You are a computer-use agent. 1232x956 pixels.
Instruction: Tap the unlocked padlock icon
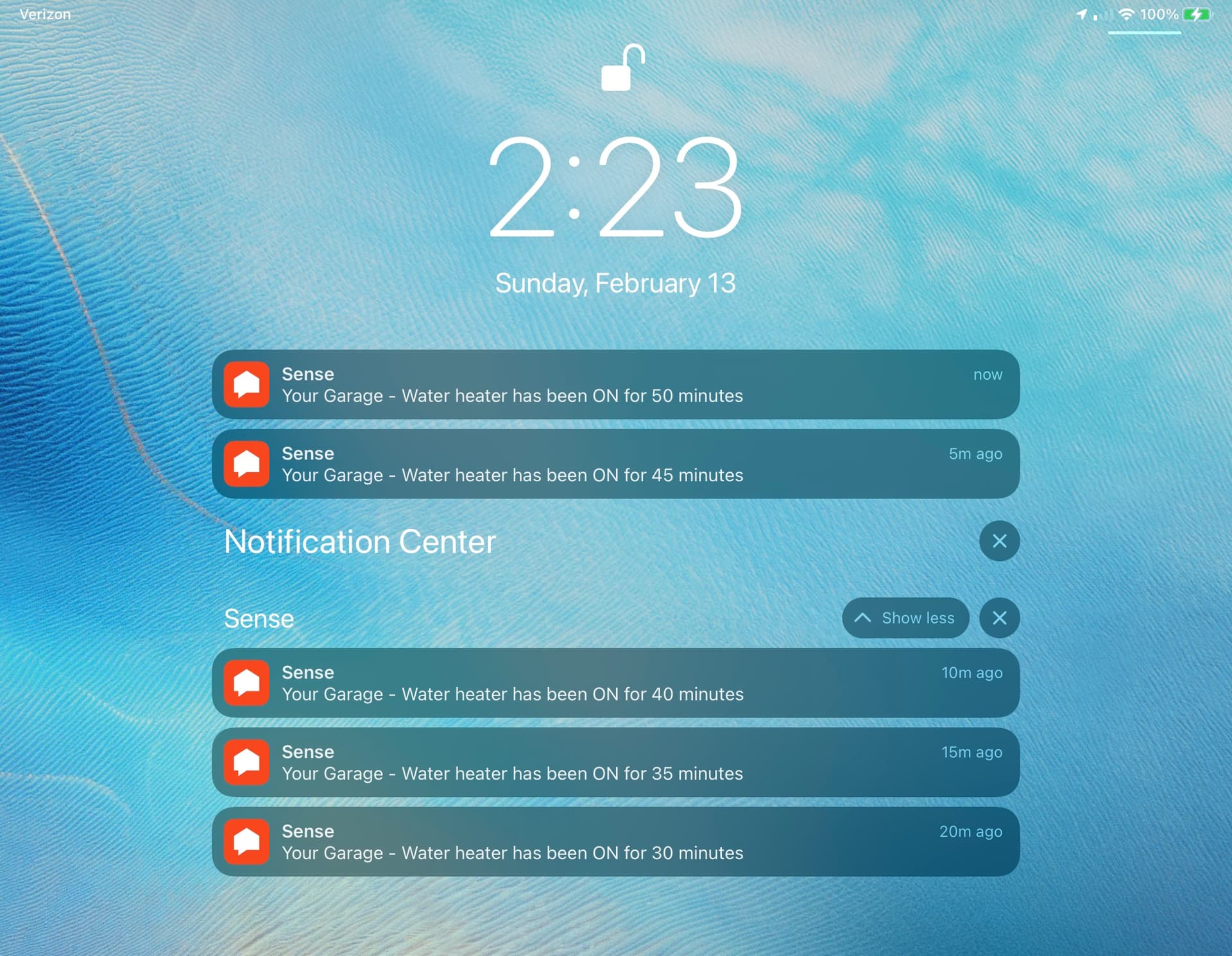point(622,67)
